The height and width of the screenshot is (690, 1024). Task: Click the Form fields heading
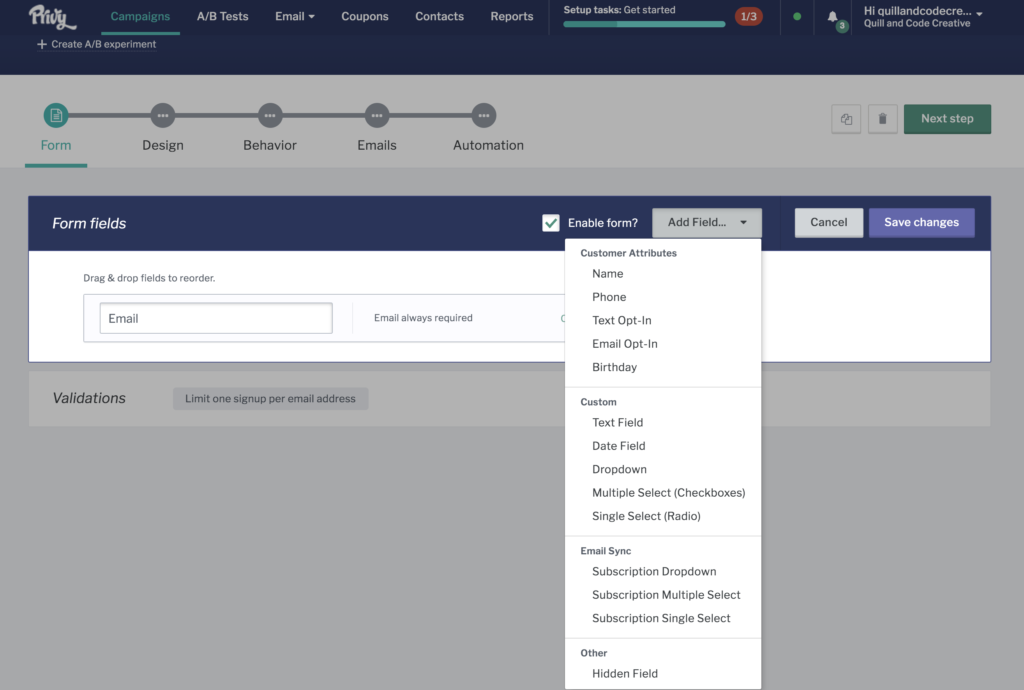click(x=89, y=223)
